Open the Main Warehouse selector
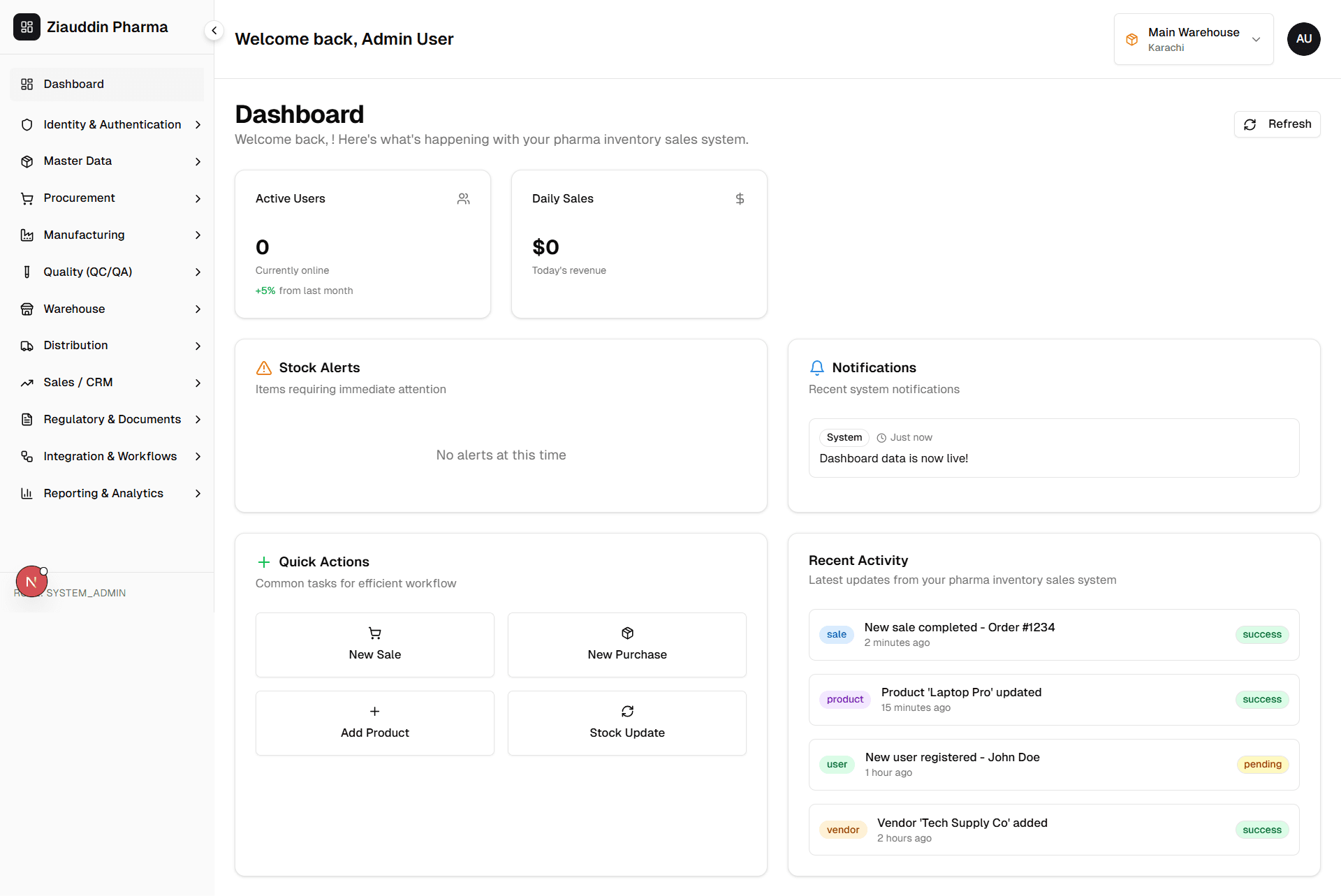This screenshot has height=896, width=1341. (1194, 39)
